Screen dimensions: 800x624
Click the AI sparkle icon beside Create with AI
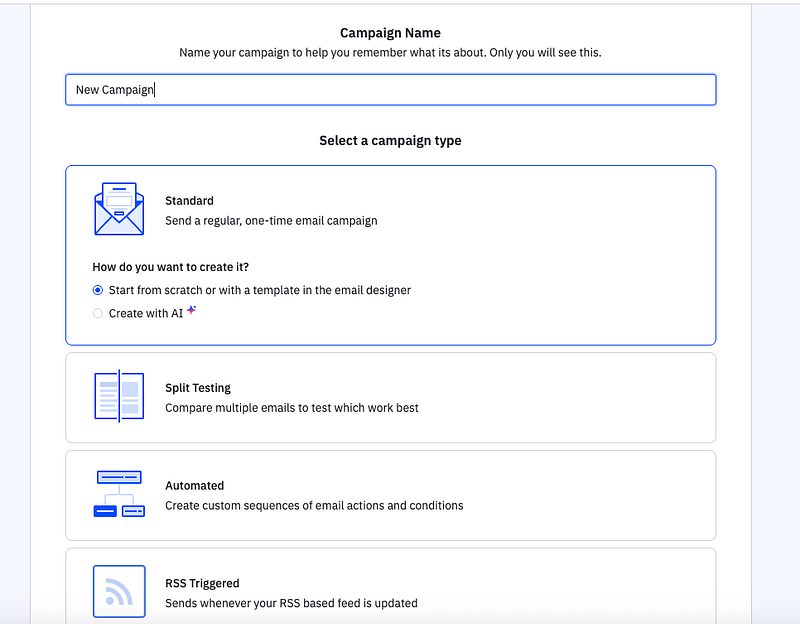click(191, 310)
